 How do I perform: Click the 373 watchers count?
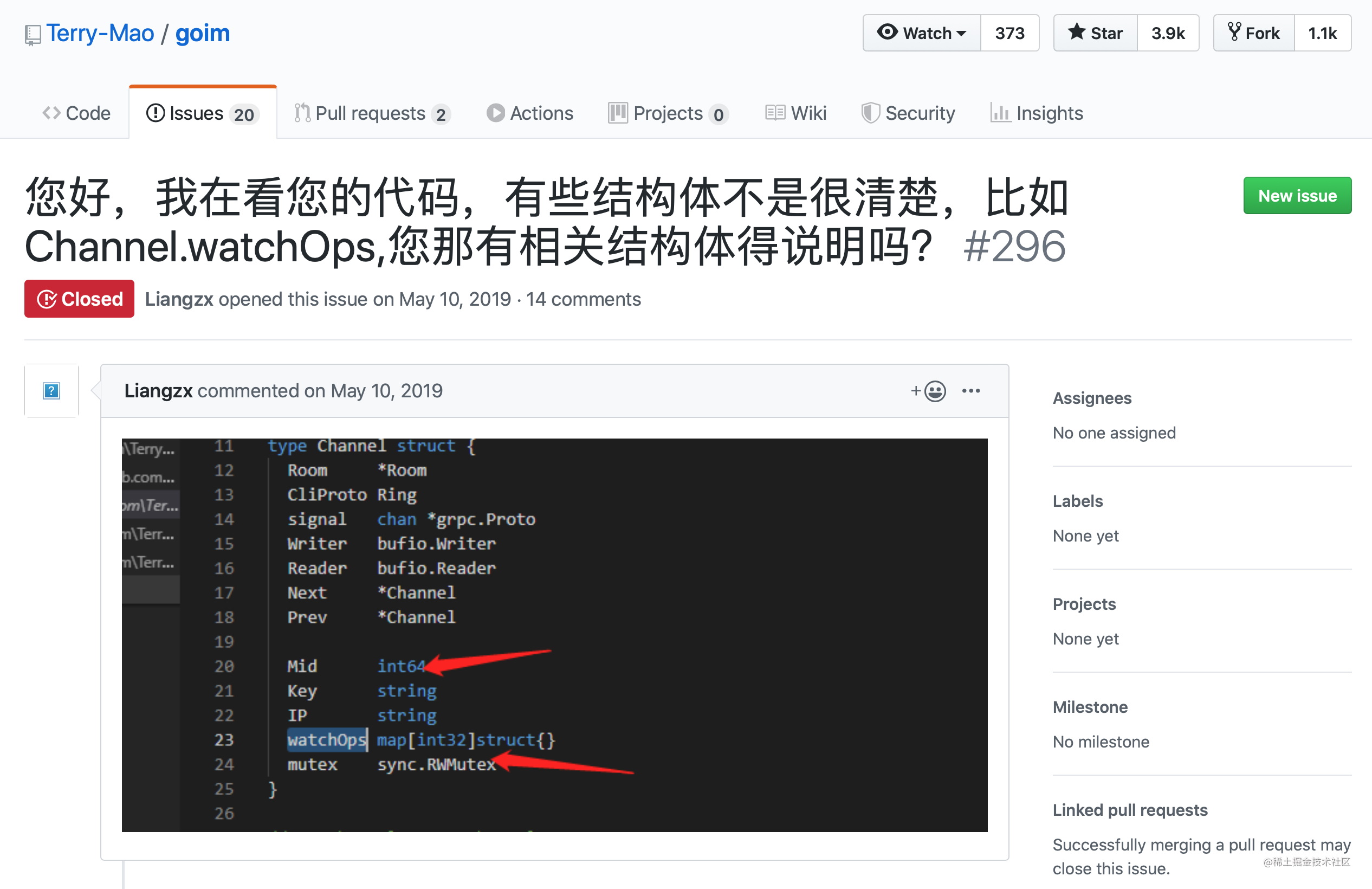(x=1010, y=33)
